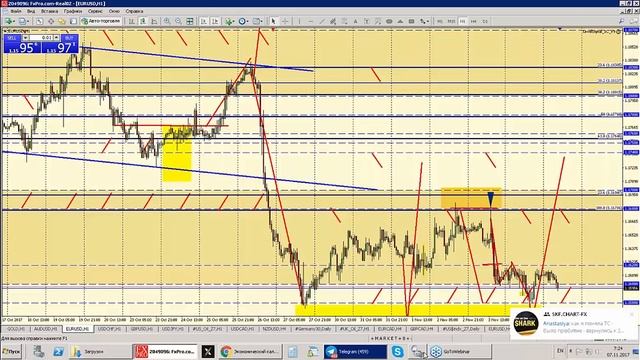This screenshot has height=360, width=640.
Task: Open periodicity clock dropdown
Action: (244, 21)
